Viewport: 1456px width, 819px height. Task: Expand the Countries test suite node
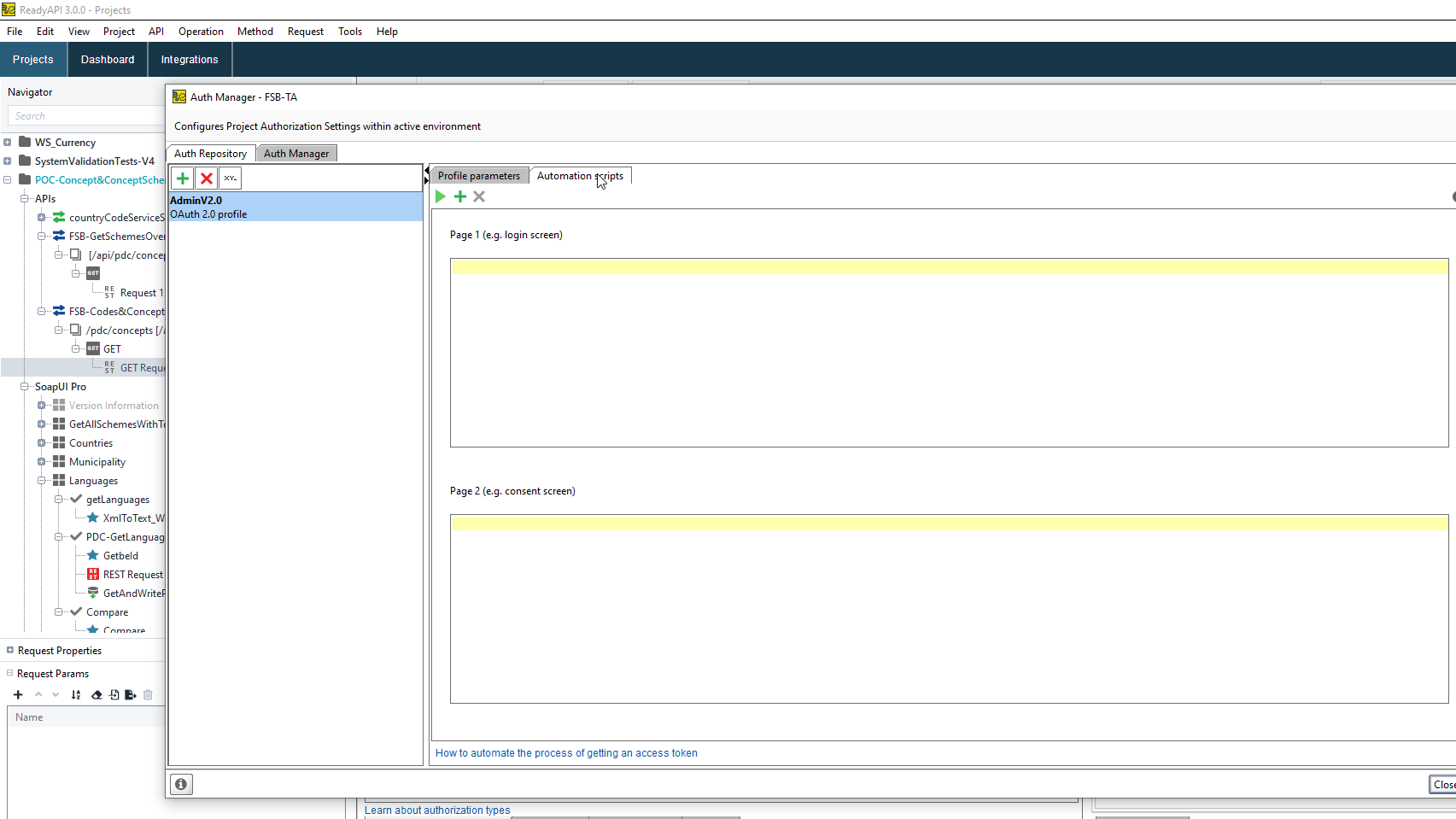point(41,443)
